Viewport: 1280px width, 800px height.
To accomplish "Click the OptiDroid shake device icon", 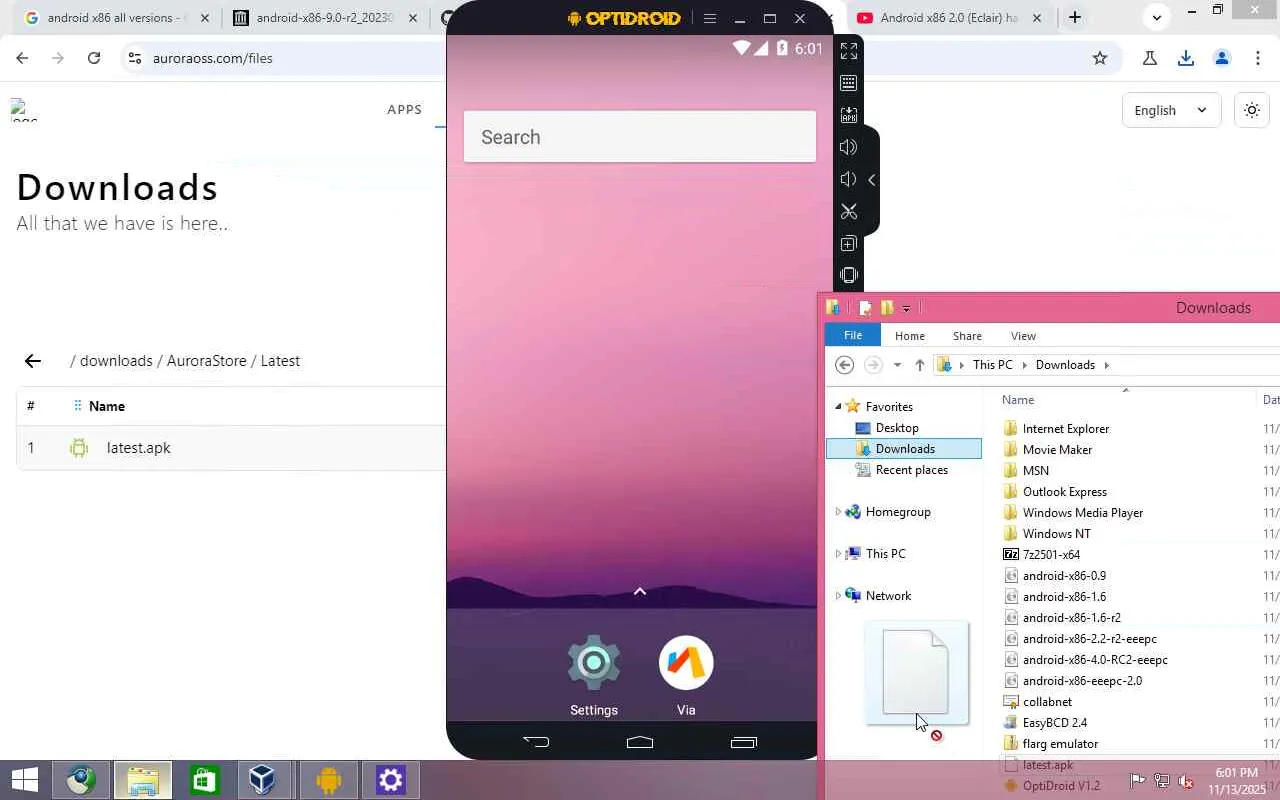I will pyautogui.click(x=849, y=275).
